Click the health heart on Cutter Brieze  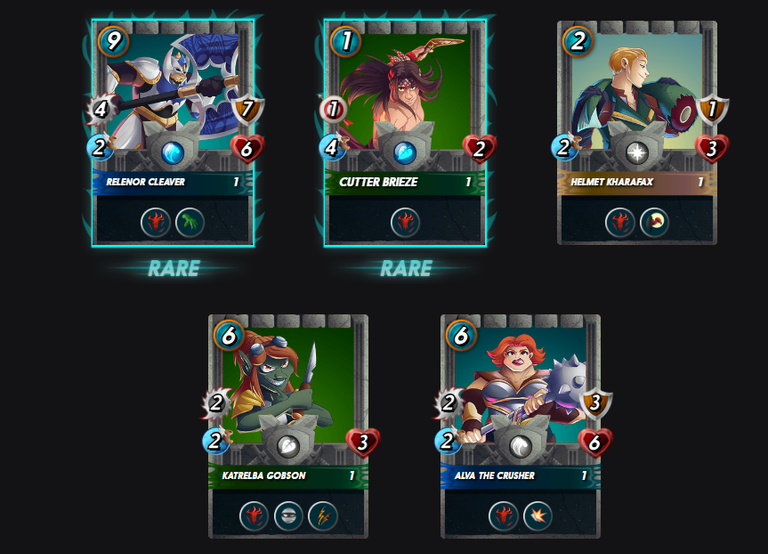480,148
